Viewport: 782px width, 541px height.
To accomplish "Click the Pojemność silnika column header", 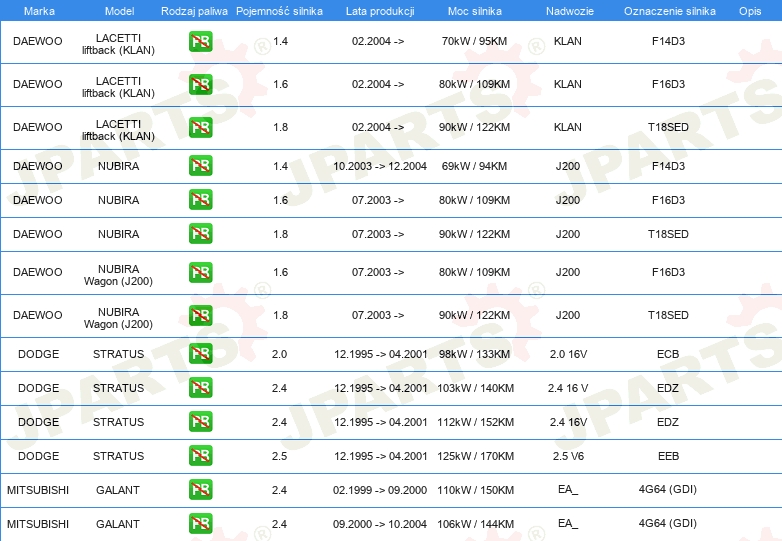I will (x=279, y=11).
